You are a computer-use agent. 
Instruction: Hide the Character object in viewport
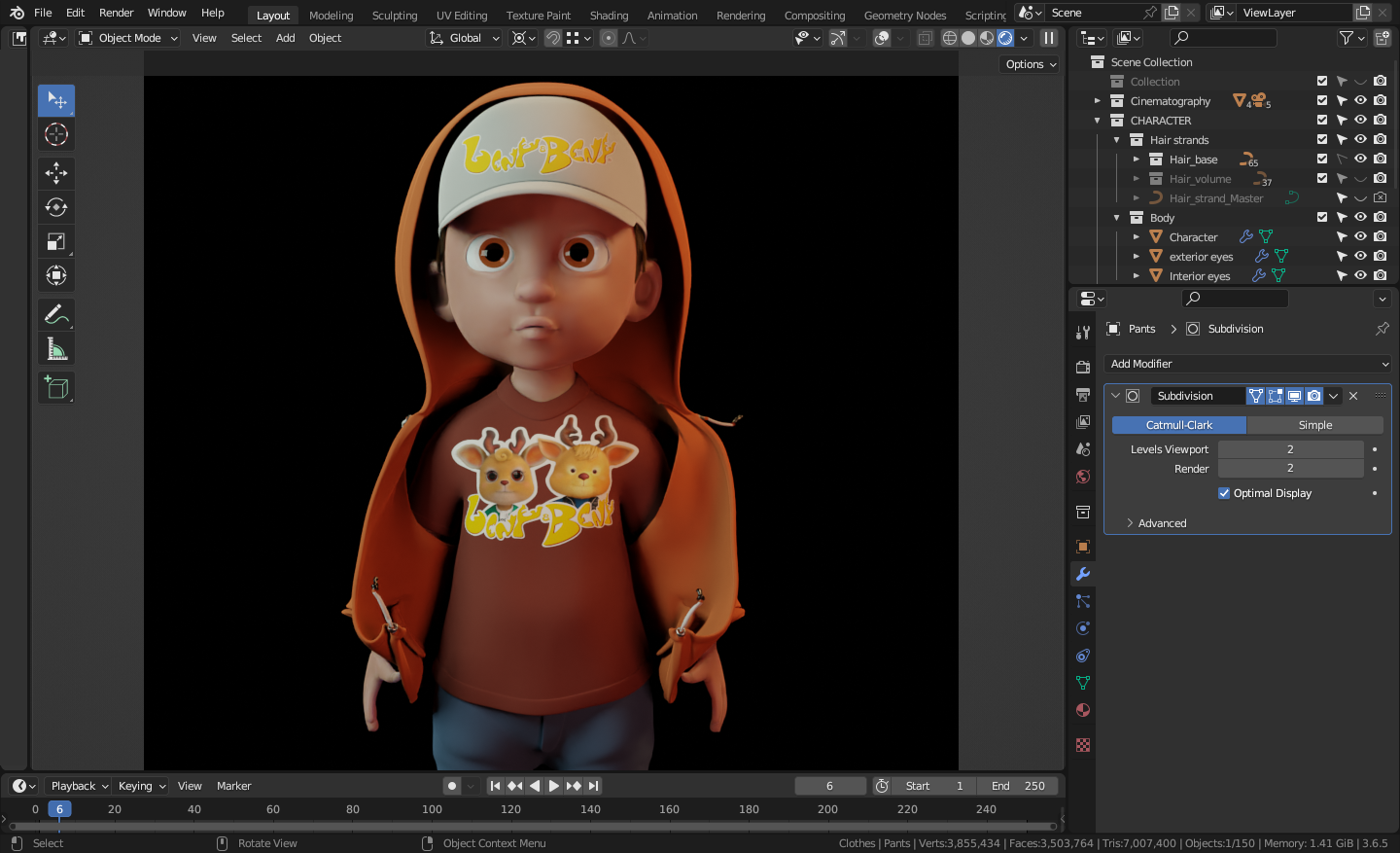coord(1360,236)
